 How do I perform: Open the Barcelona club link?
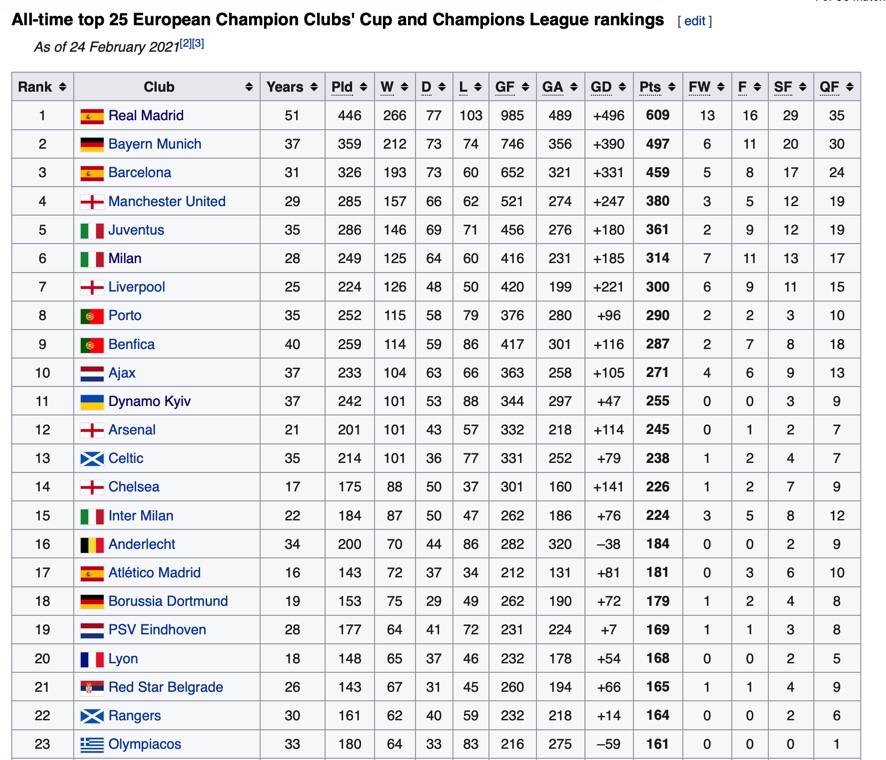[140, 173]
